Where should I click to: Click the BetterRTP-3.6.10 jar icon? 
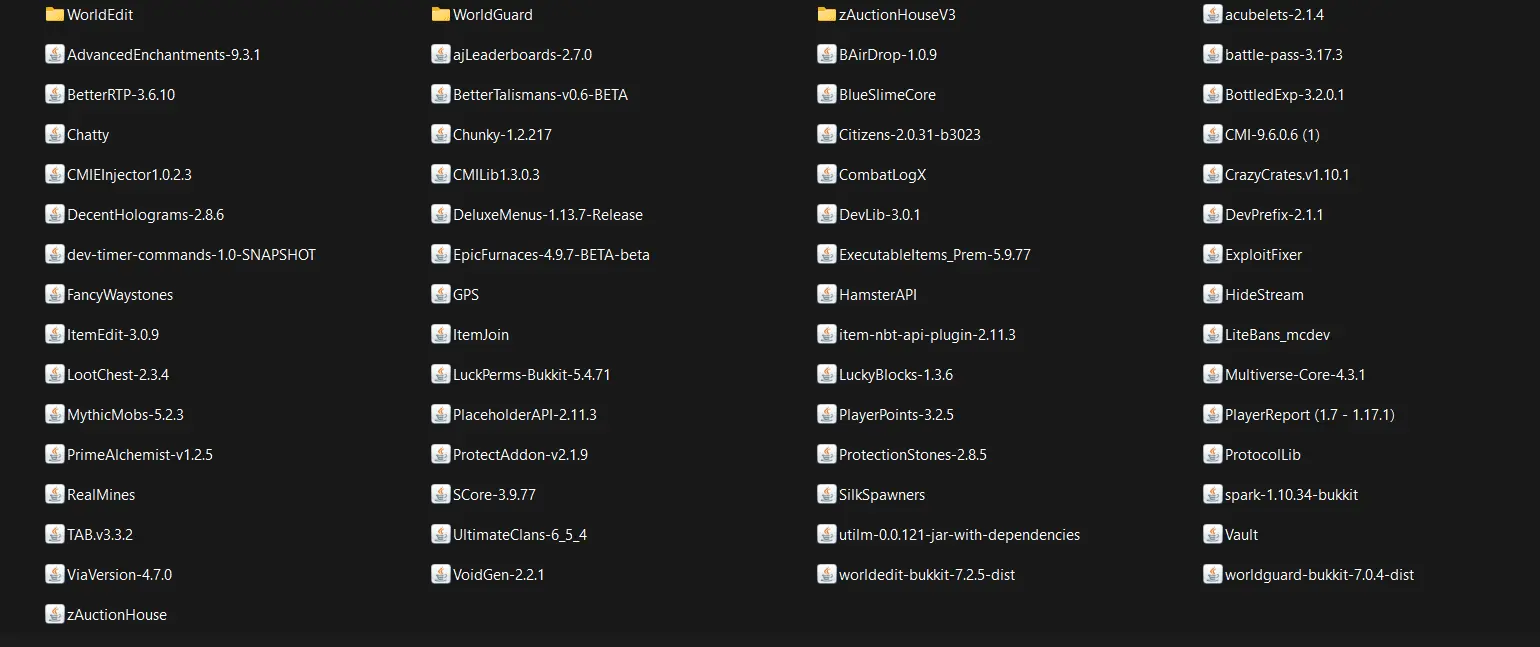[55, 94]
